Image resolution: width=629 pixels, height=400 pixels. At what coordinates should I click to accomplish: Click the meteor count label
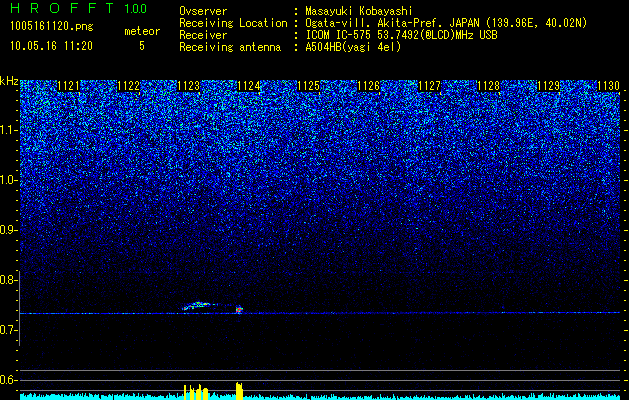pyautogui.click(x=142, y=31)
